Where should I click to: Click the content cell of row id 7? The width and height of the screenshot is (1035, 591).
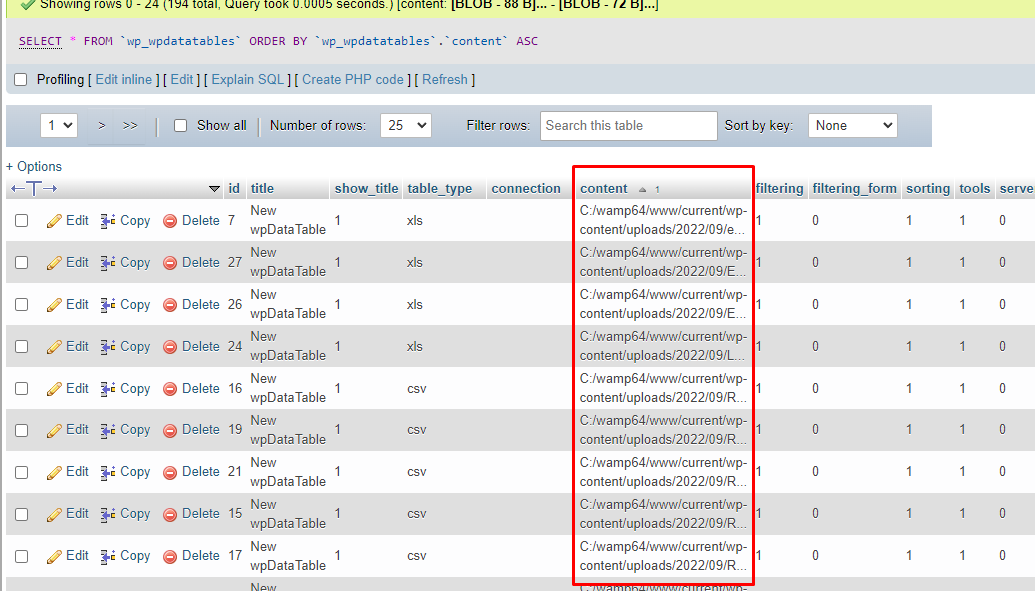663,221
